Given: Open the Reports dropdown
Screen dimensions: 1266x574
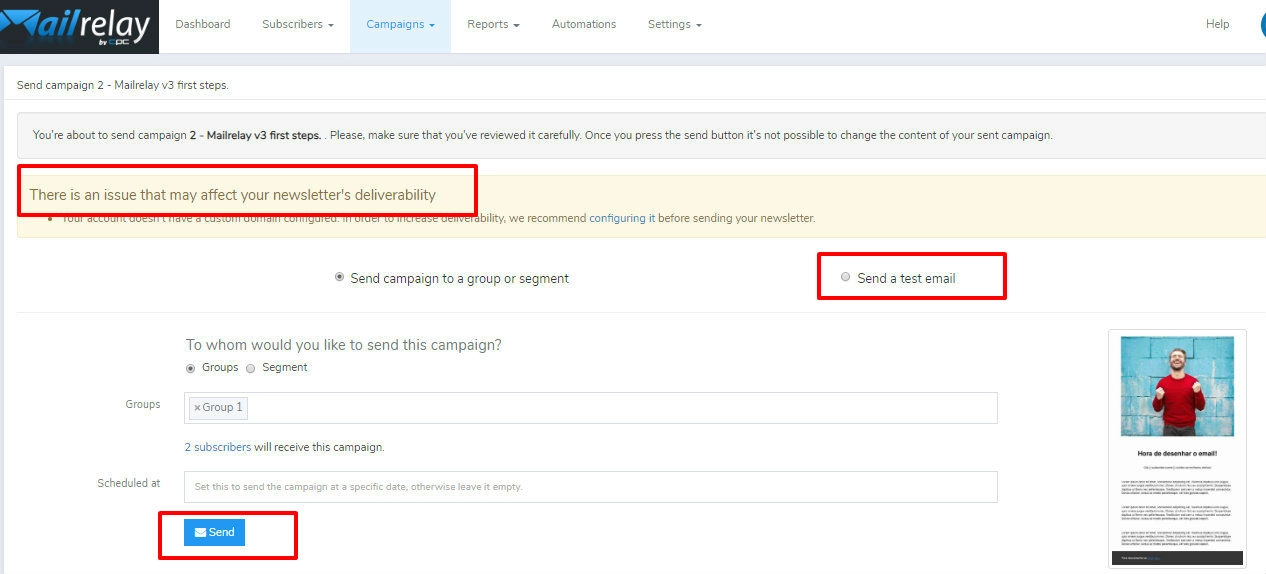Looking at the screenshot, I should pyautogui.click(x=493, y=25).
